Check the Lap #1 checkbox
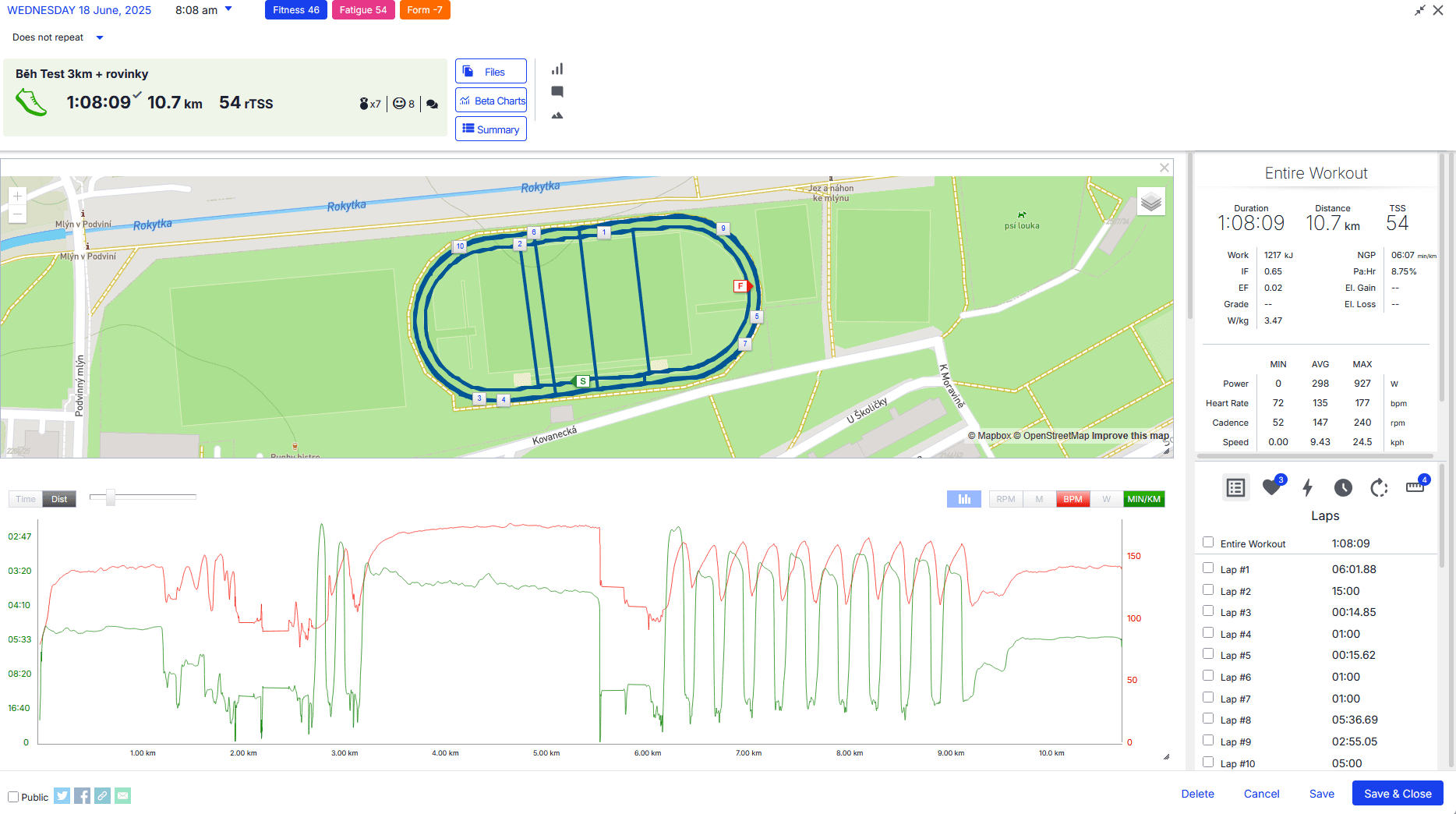The height and width of the screenshot is (814, 1456). click(x=1208, y=568)
